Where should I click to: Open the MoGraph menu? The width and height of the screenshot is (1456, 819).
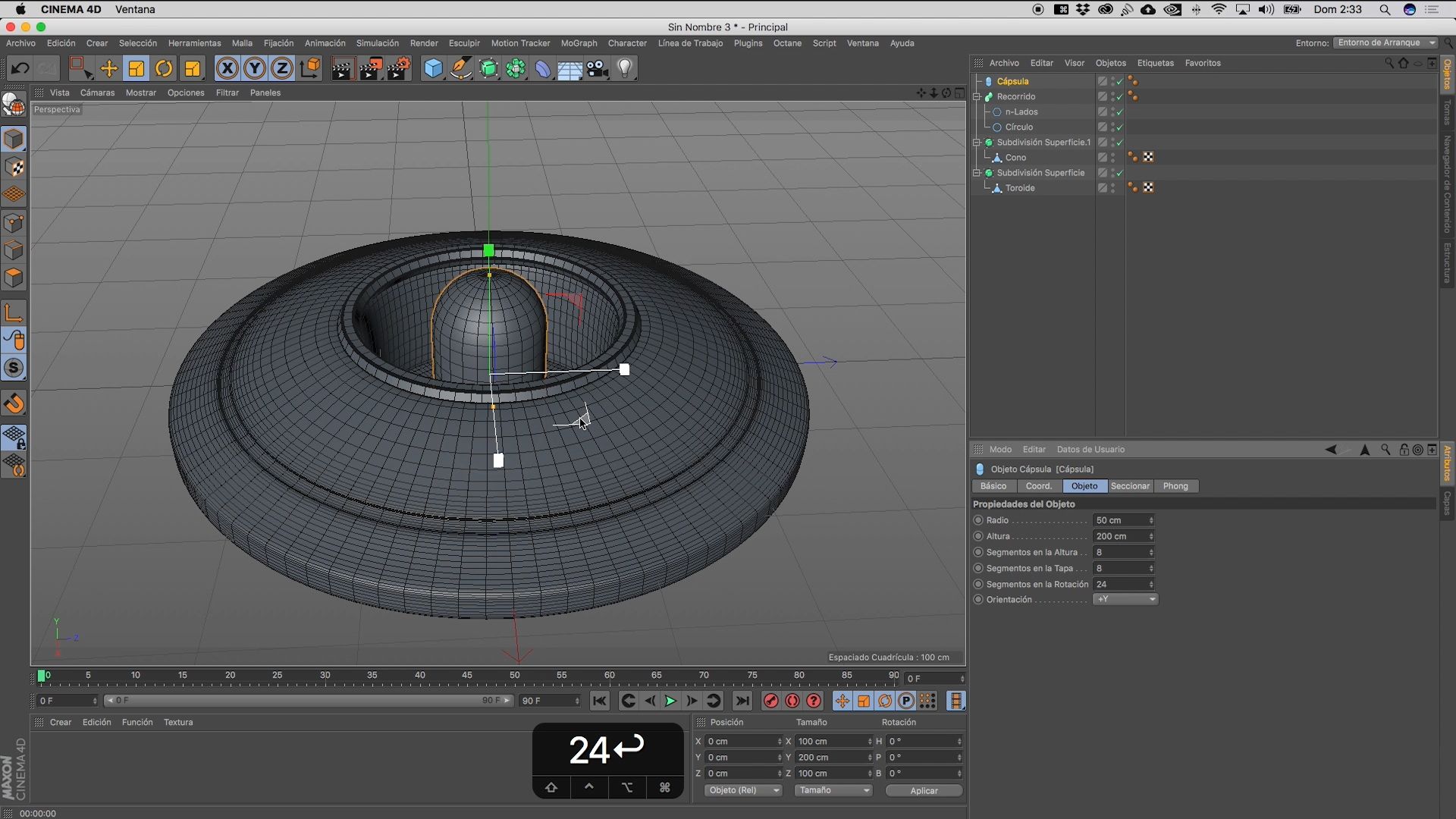point(579,43)
